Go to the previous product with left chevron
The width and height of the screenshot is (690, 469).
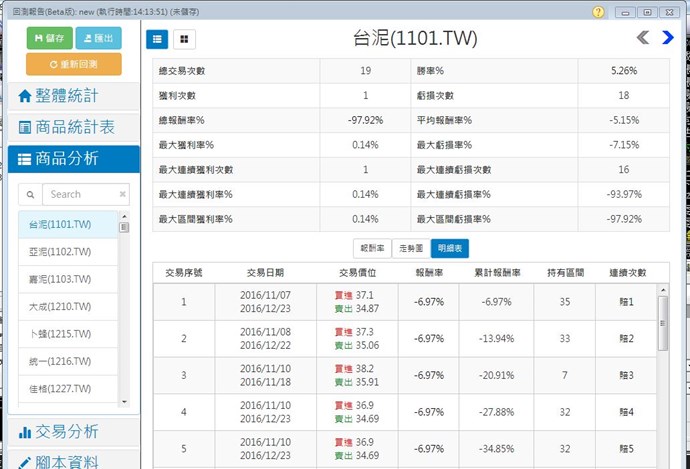coord(643,38)
